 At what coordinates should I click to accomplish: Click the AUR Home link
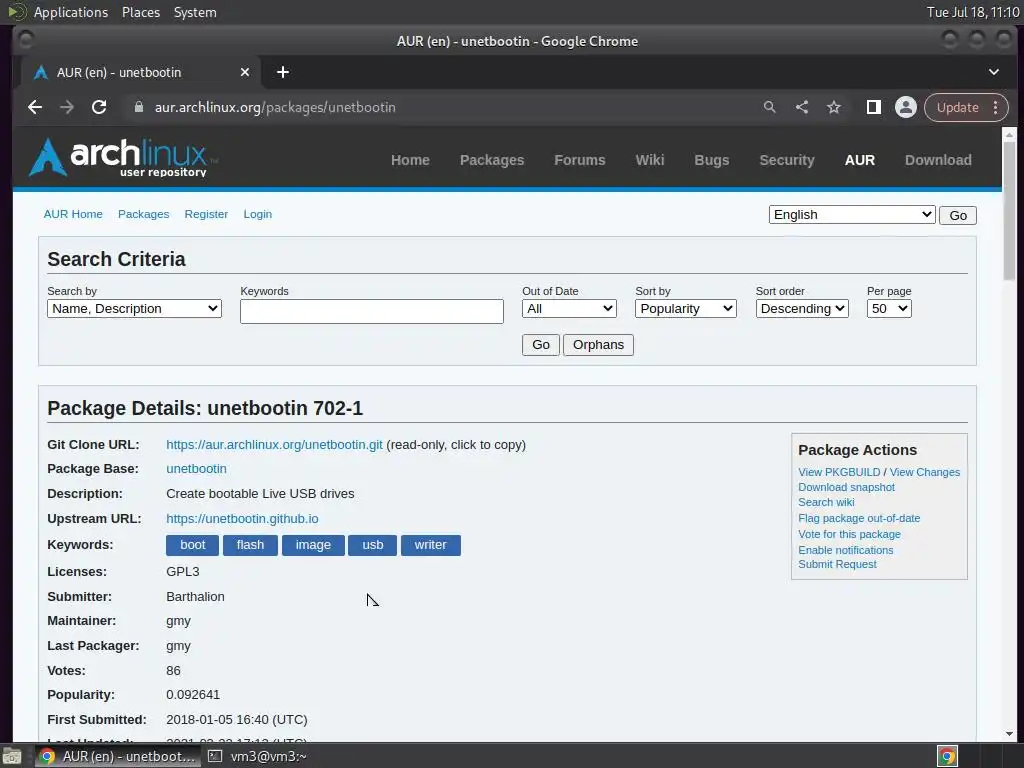click(73, 214)
